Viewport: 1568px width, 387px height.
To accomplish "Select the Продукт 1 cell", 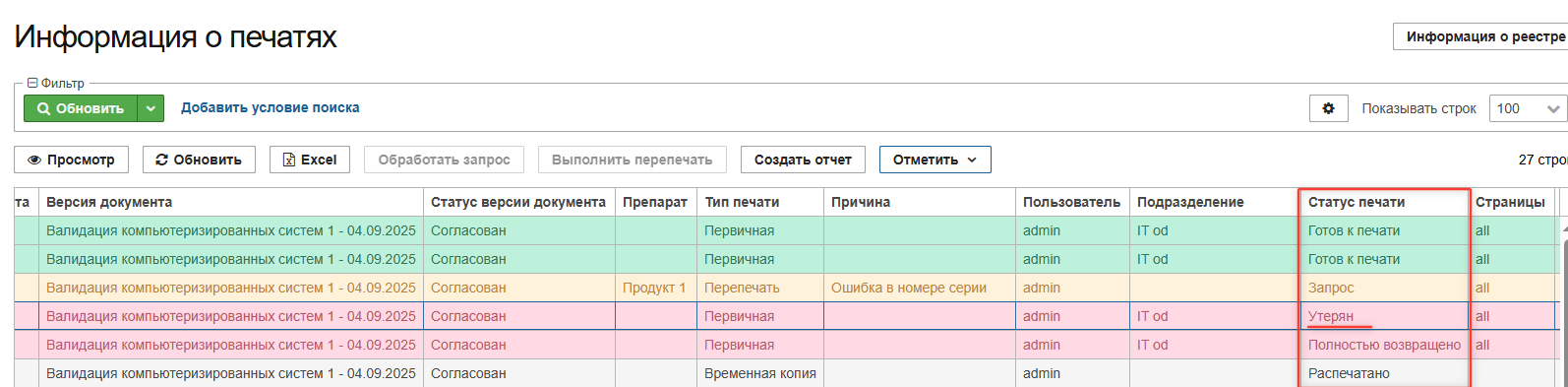I will coord(656,288).
